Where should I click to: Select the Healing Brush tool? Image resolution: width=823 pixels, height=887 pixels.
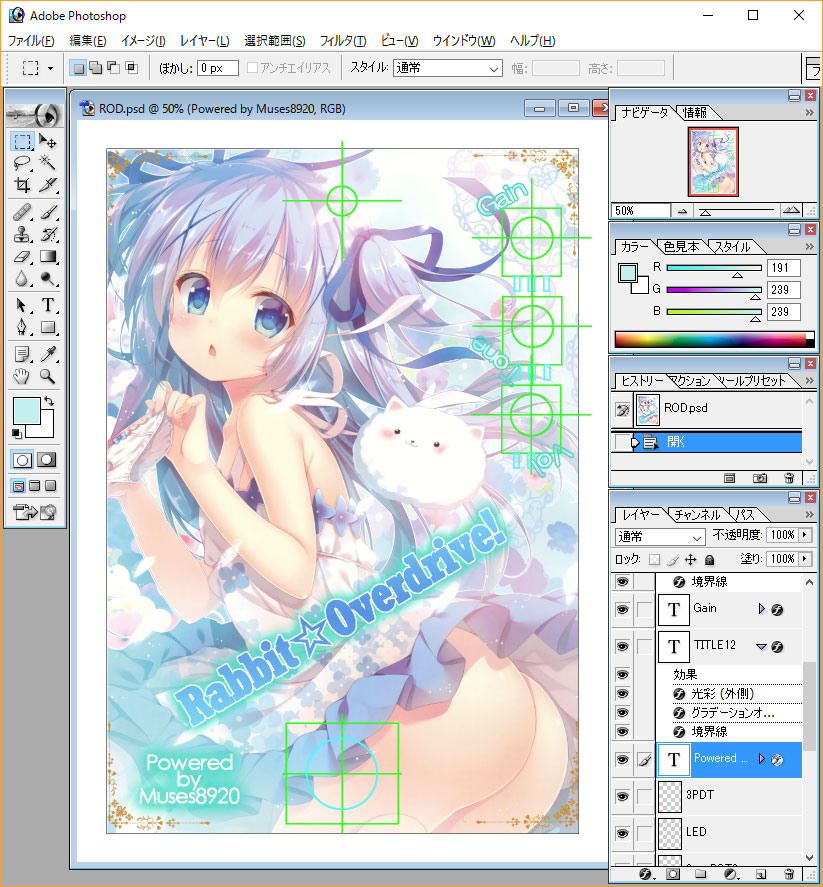[x=22, y=213]
